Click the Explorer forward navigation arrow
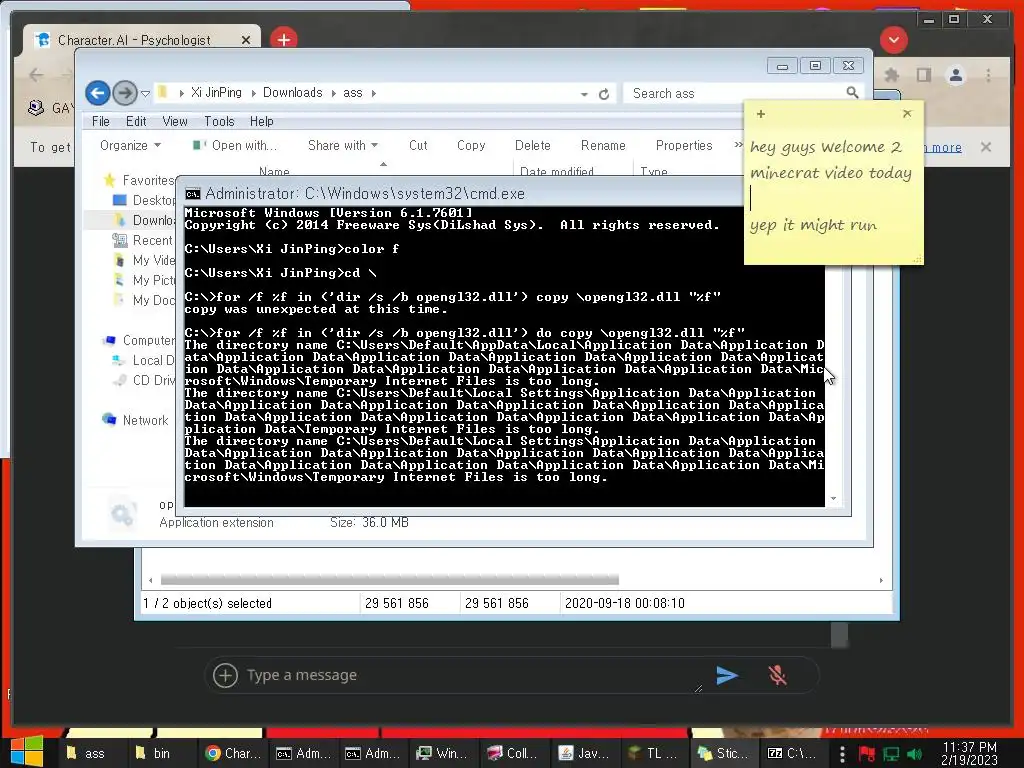Screen dimensions: 1024x768 [x=124, y=93]
